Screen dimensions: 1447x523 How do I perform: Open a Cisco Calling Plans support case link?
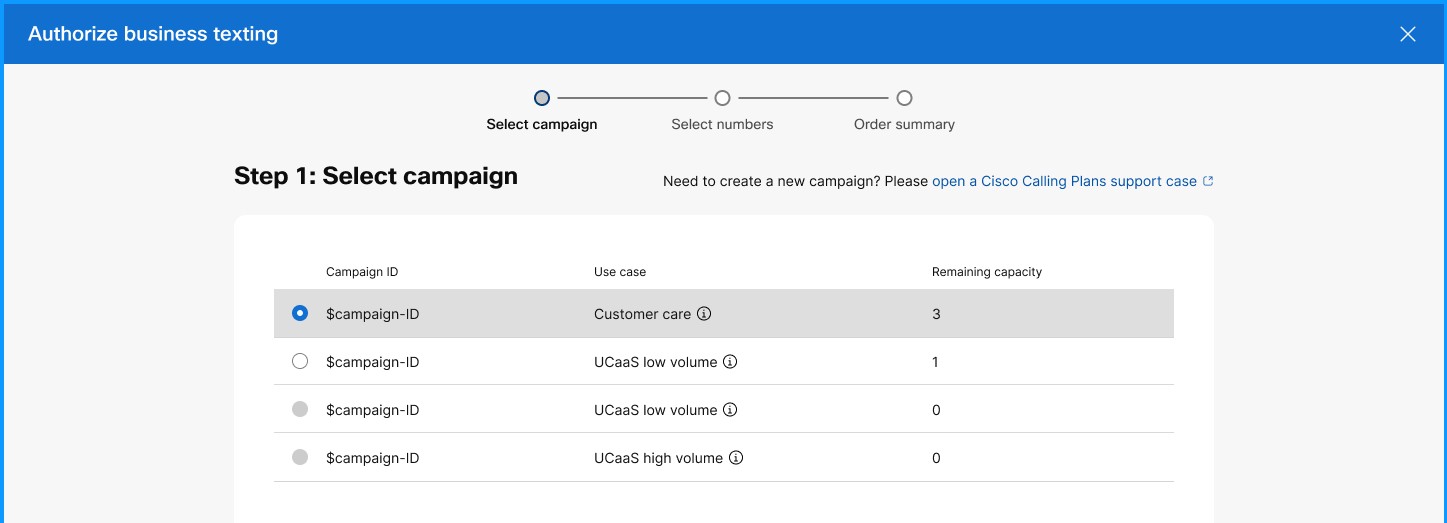click(1064, 181)
